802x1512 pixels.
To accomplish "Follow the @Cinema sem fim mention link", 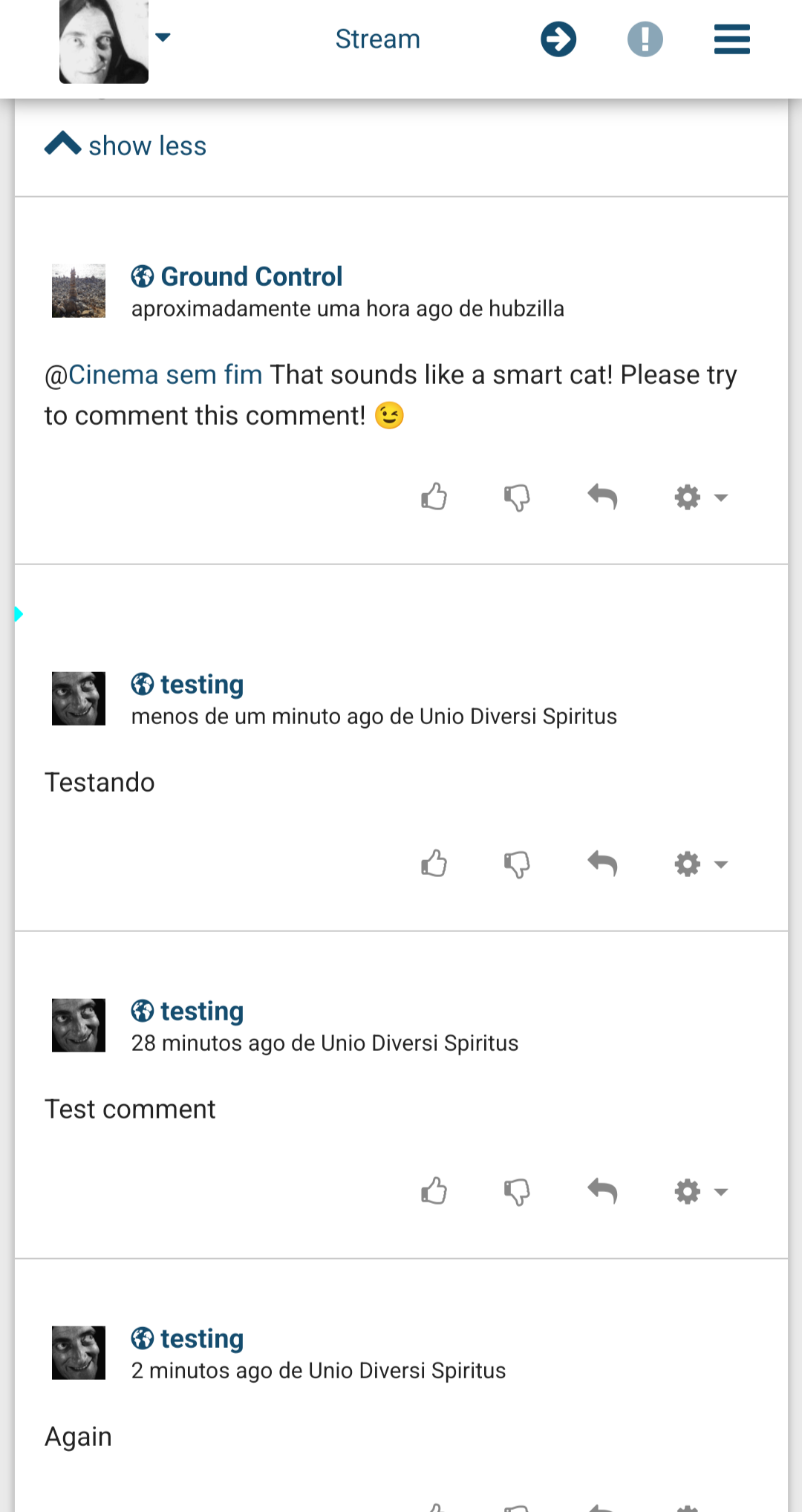I will tap(165, 375).
